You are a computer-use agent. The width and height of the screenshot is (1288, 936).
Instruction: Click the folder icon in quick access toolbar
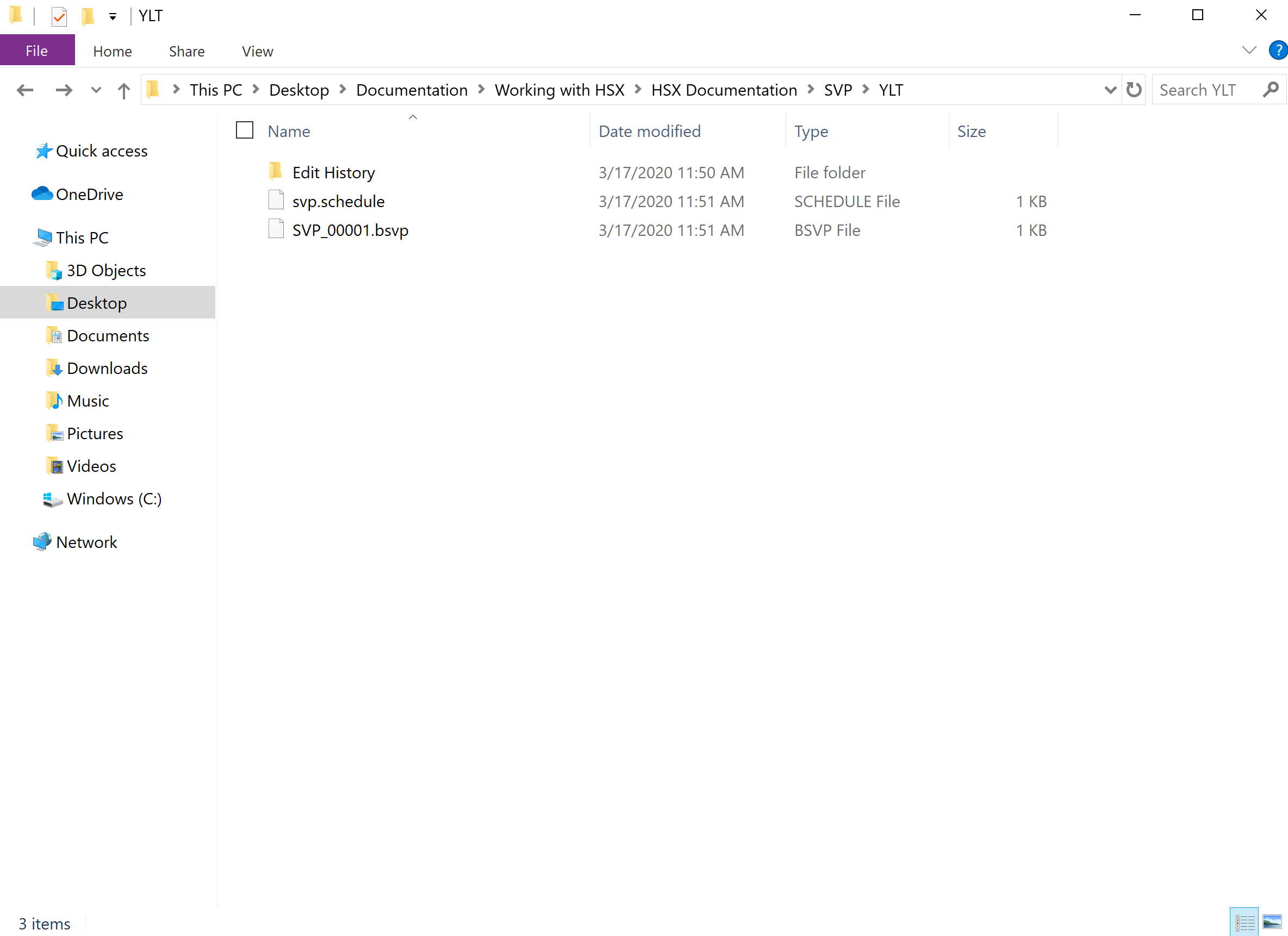[88, 16]
